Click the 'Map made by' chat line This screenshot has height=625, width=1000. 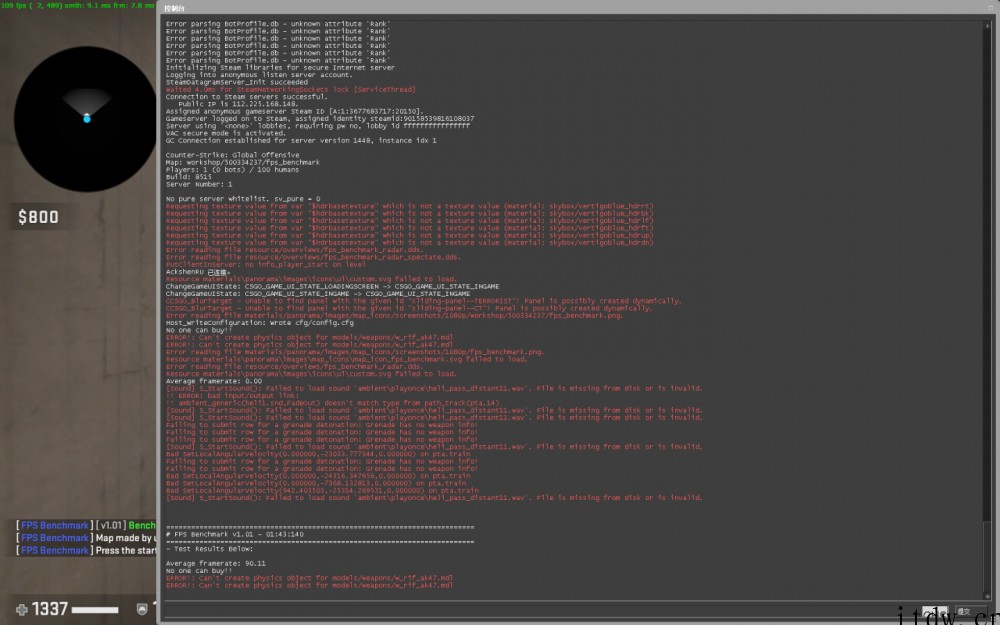tap(86, 538)
